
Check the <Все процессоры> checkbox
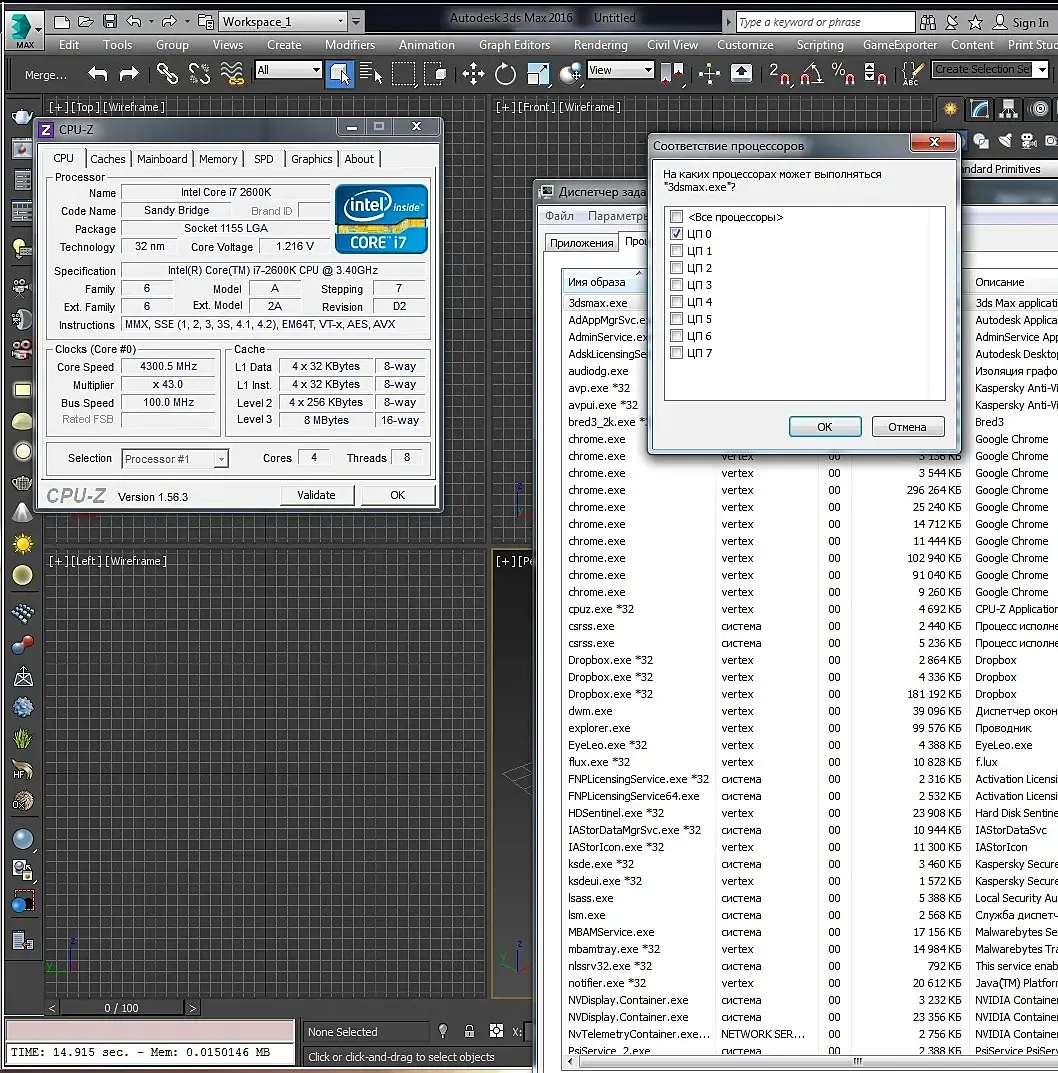676,216
